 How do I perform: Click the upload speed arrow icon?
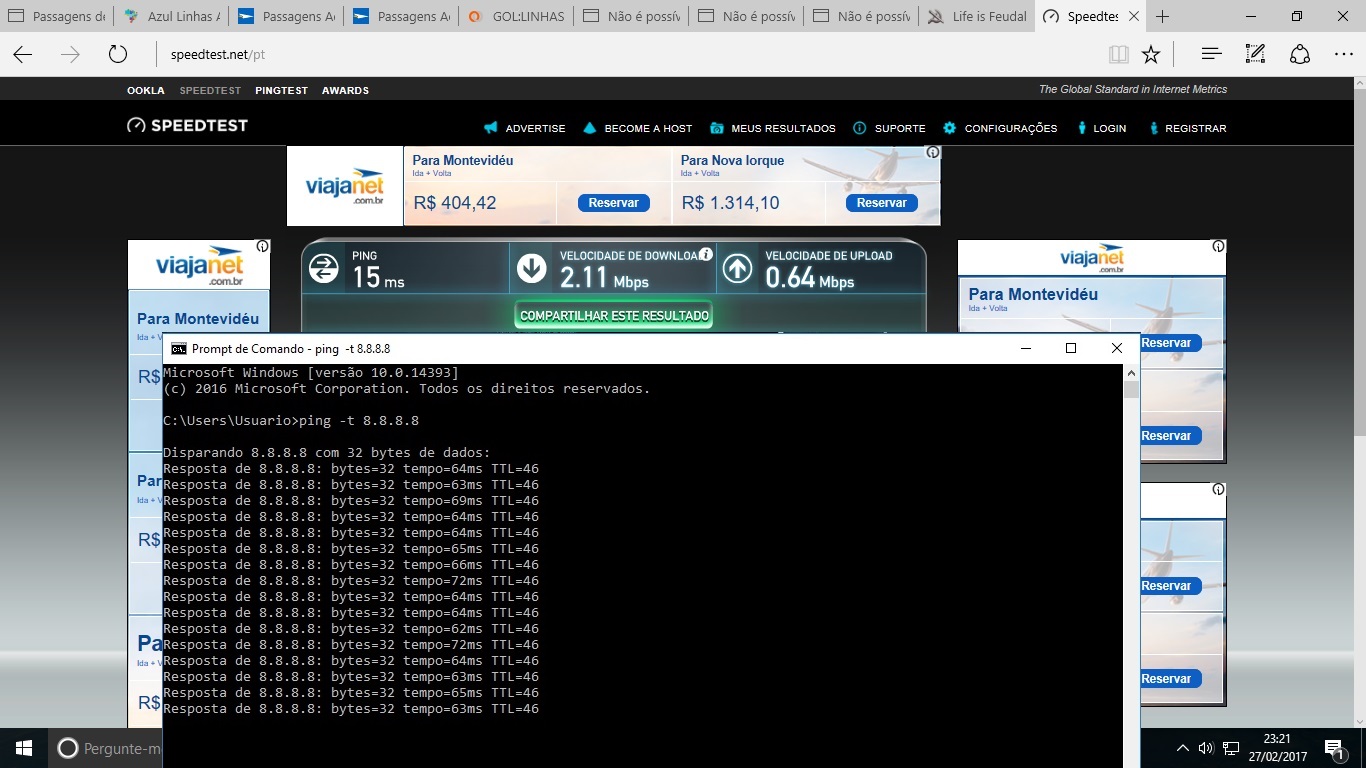[737, 268]
